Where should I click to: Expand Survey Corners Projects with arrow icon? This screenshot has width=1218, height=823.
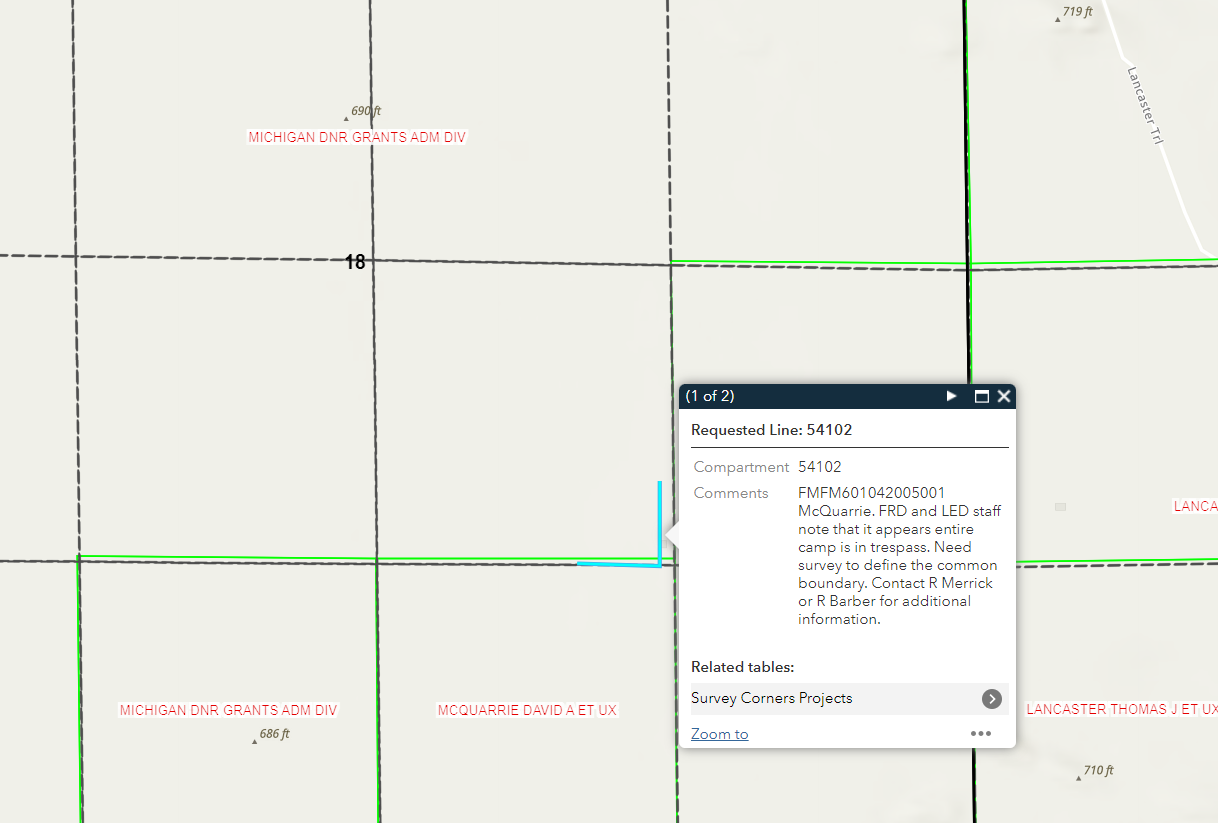coord(991,699)
